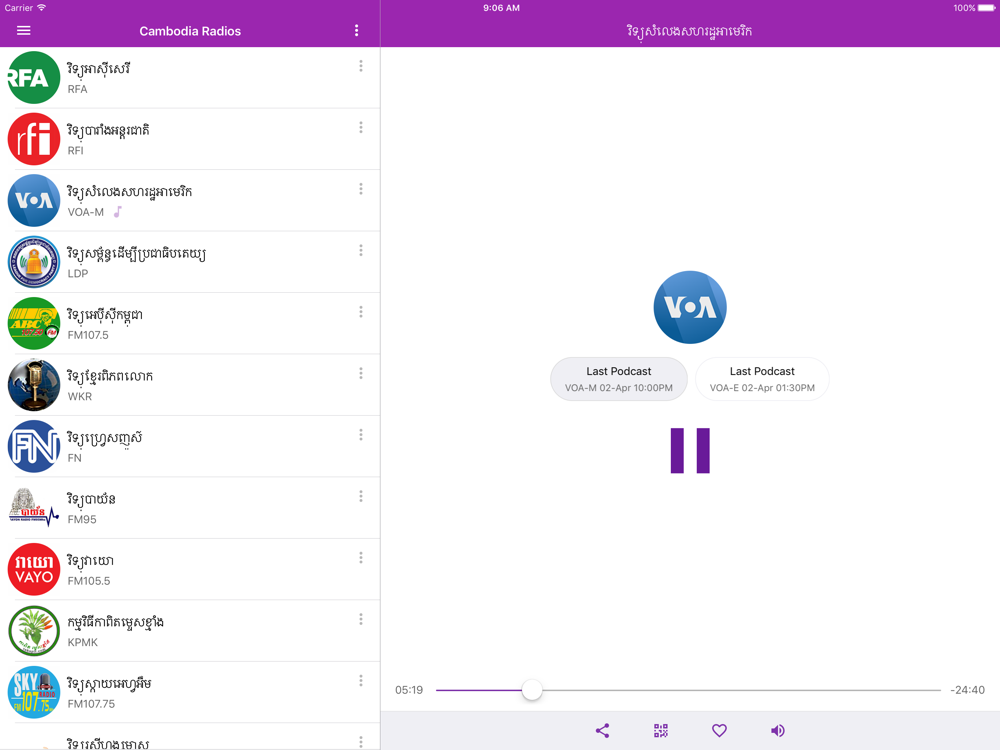Image resolution: width=1000 pixels, height=750 pixels.
Task: Tap the now-playing music note indicator
Action: [117, 212]
